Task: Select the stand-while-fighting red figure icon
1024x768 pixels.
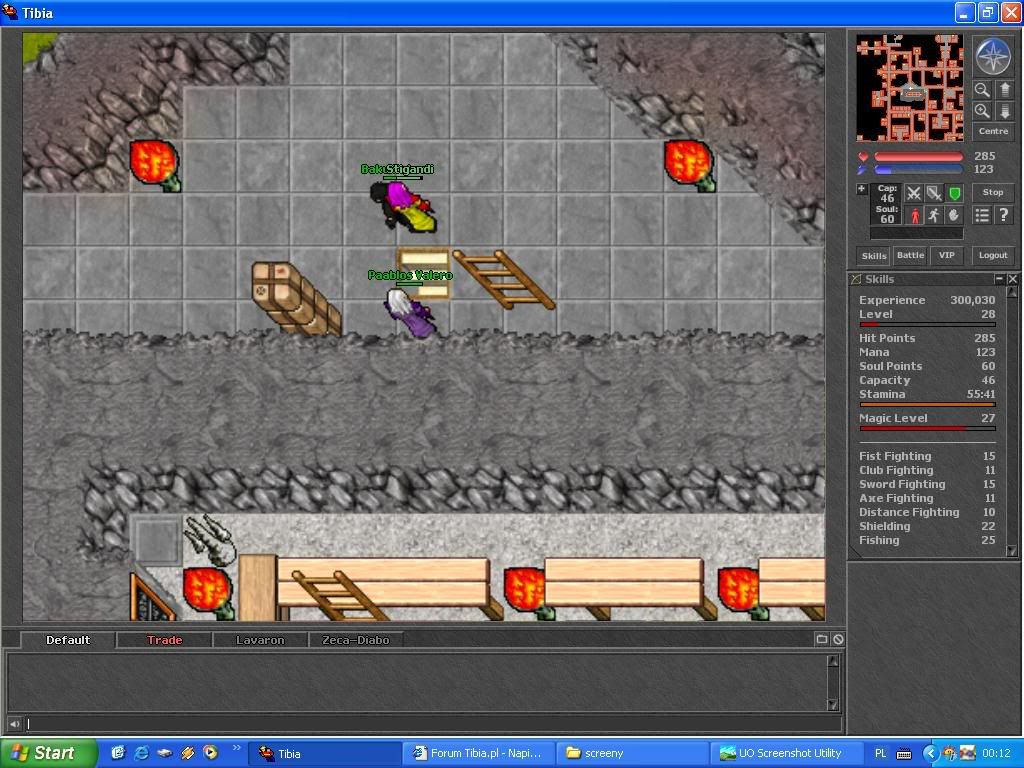Action: coord(914,215)
